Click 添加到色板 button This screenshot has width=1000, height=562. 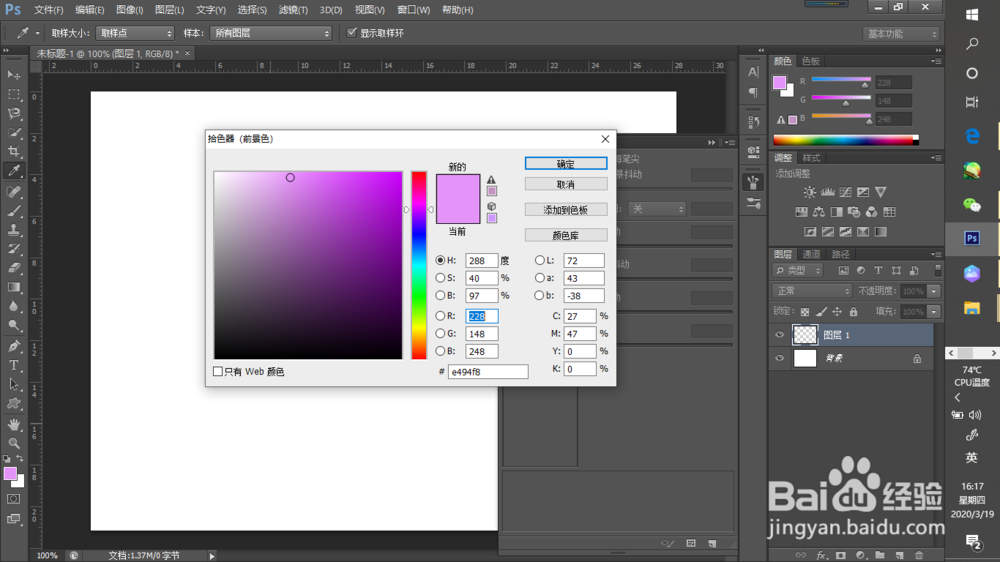566,209
